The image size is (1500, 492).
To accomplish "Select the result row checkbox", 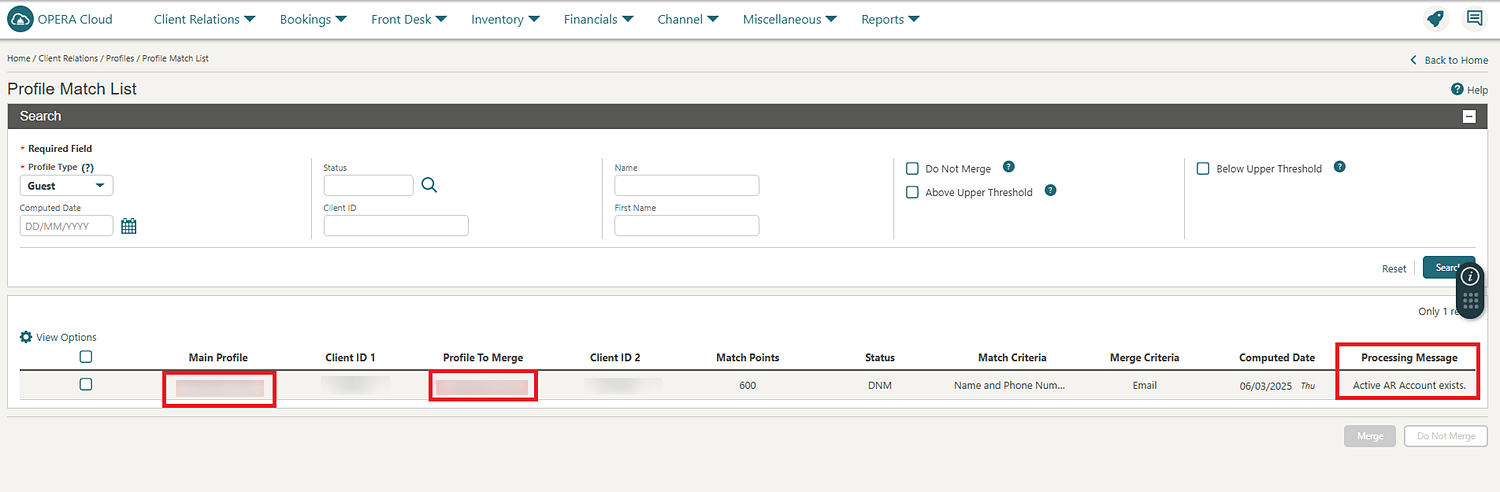I will click(x=86, y=384).
